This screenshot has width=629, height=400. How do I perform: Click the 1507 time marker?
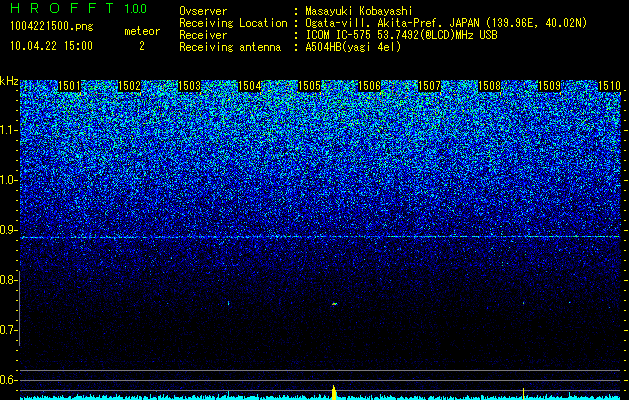429,86
